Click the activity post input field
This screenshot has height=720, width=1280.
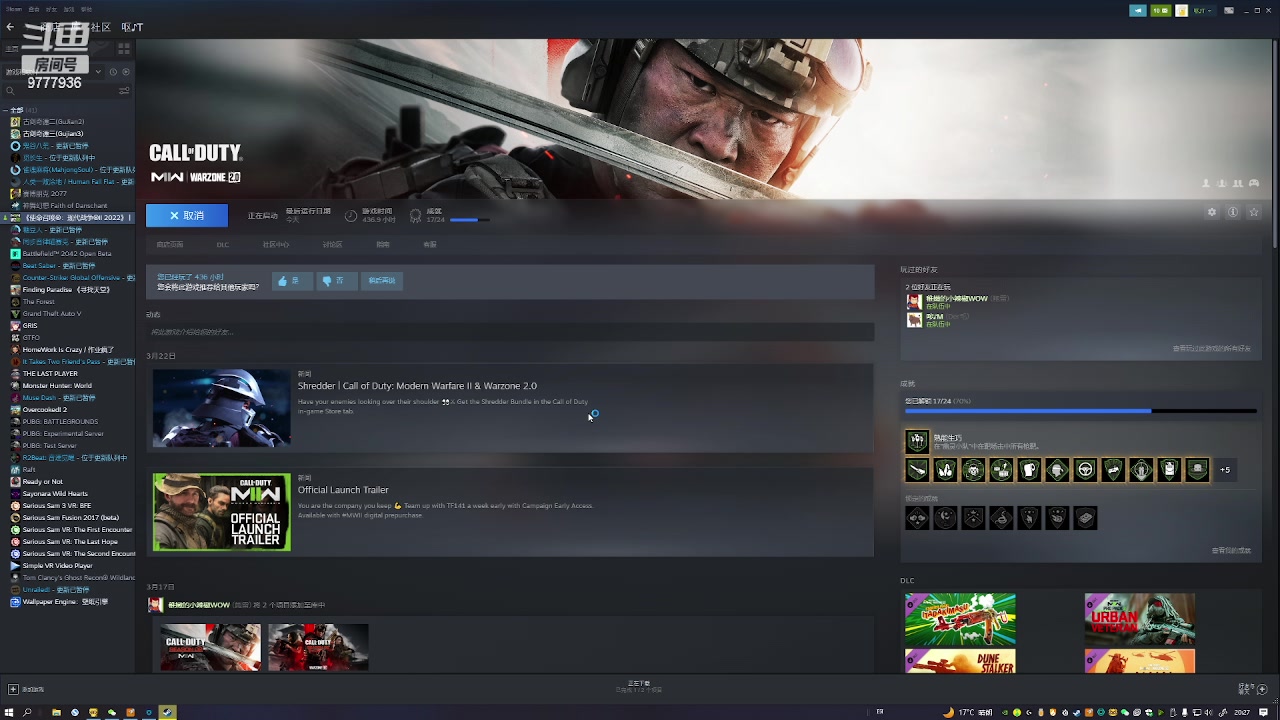pyautogui.click(x=510, y=331)
